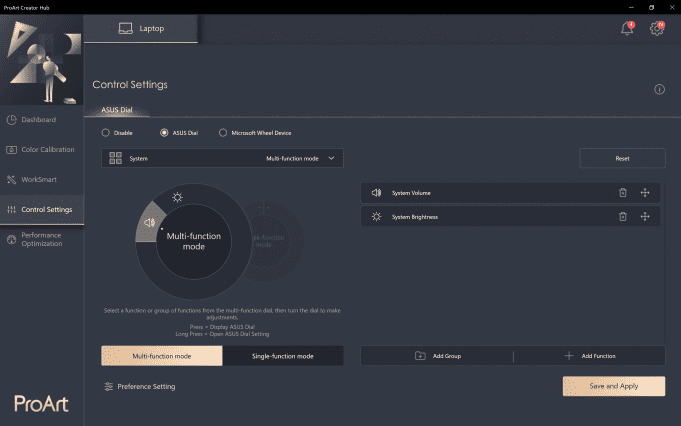Click the info circle icon

point(659,89)
